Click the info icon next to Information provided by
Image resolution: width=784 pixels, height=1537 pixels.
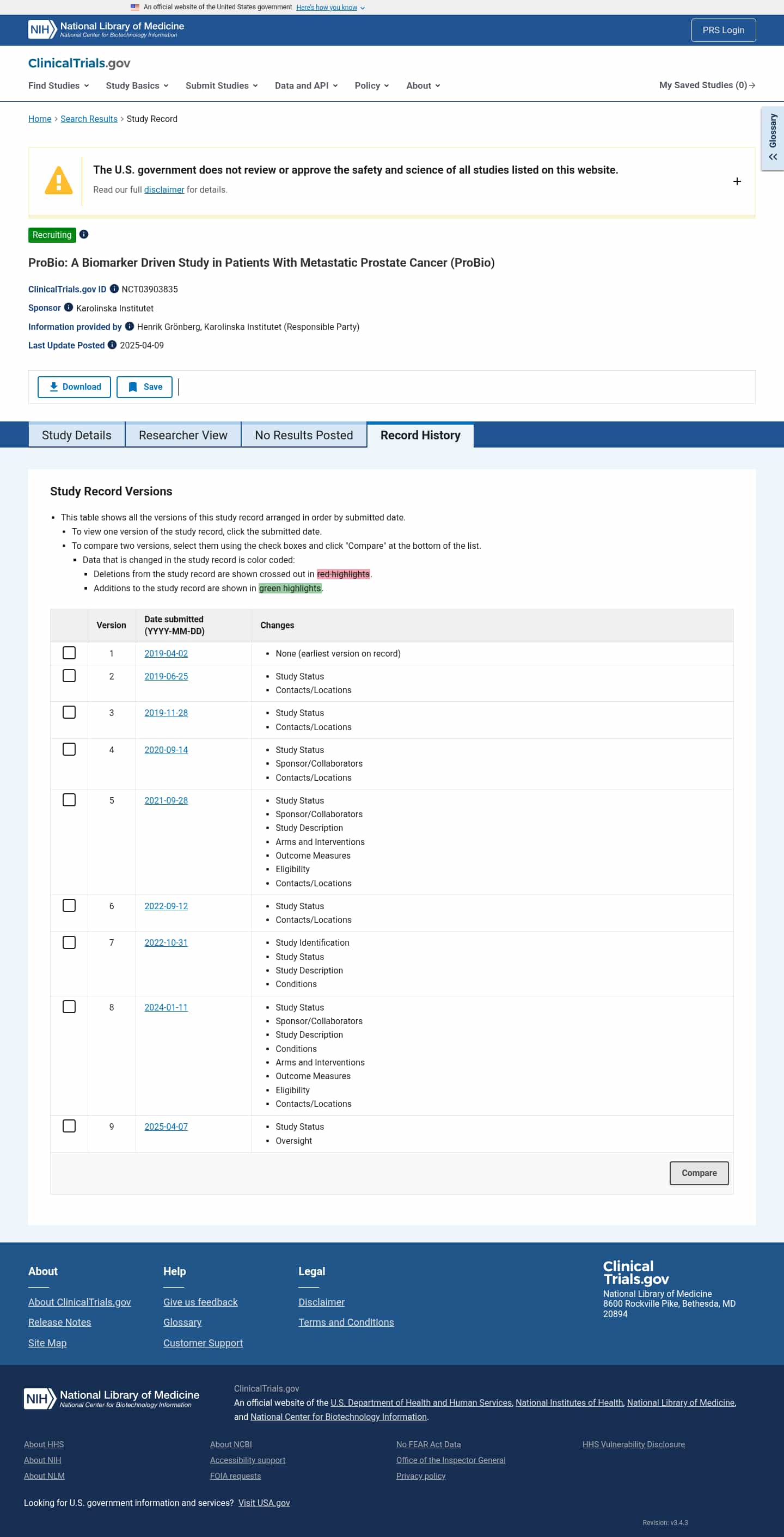tap(130, 326)
